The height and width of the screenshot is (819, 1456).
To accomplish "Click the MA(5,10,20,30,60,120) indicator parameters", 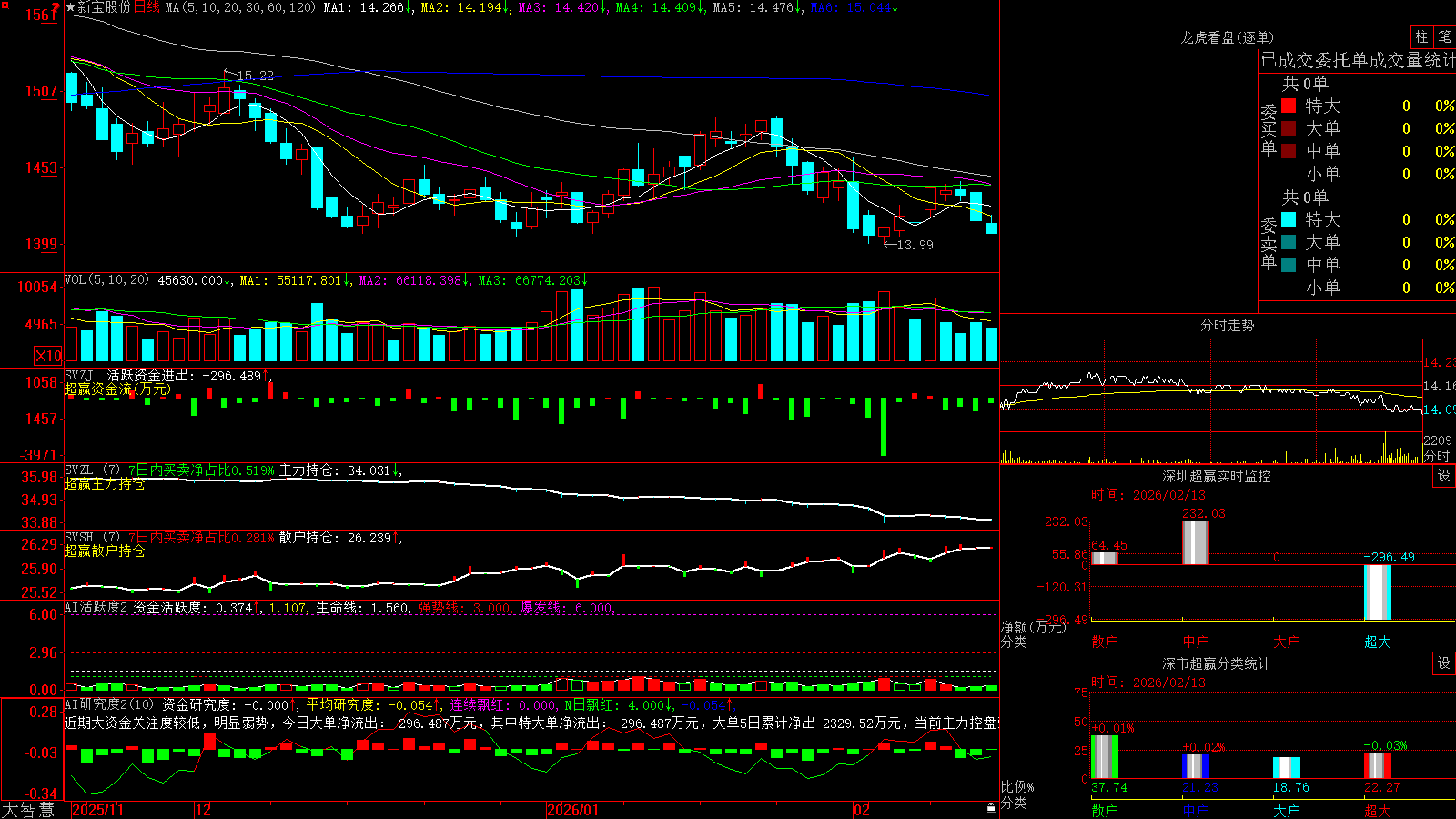I will coord(240,7).
